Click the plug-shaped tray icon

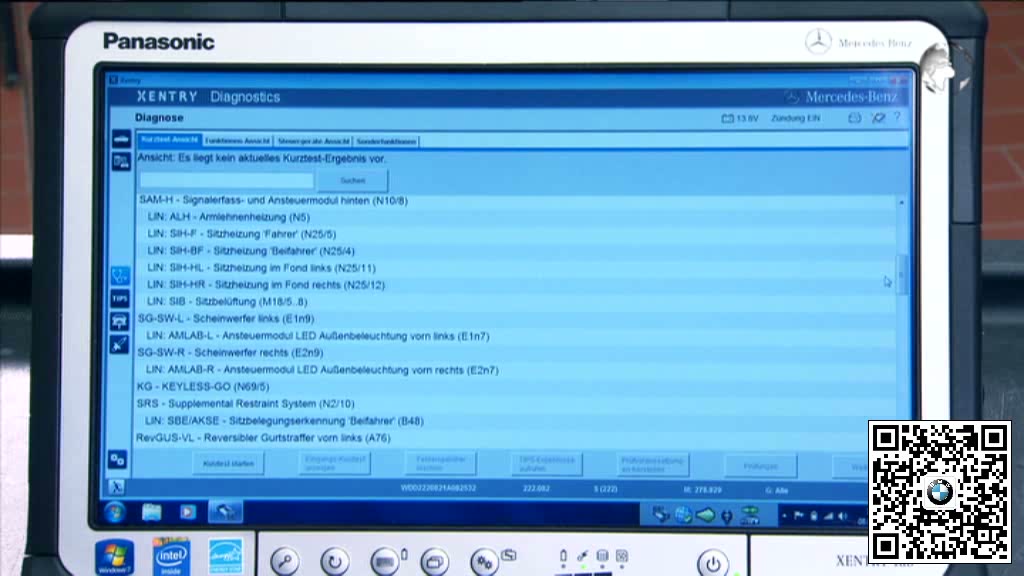[x=727, y=517]
